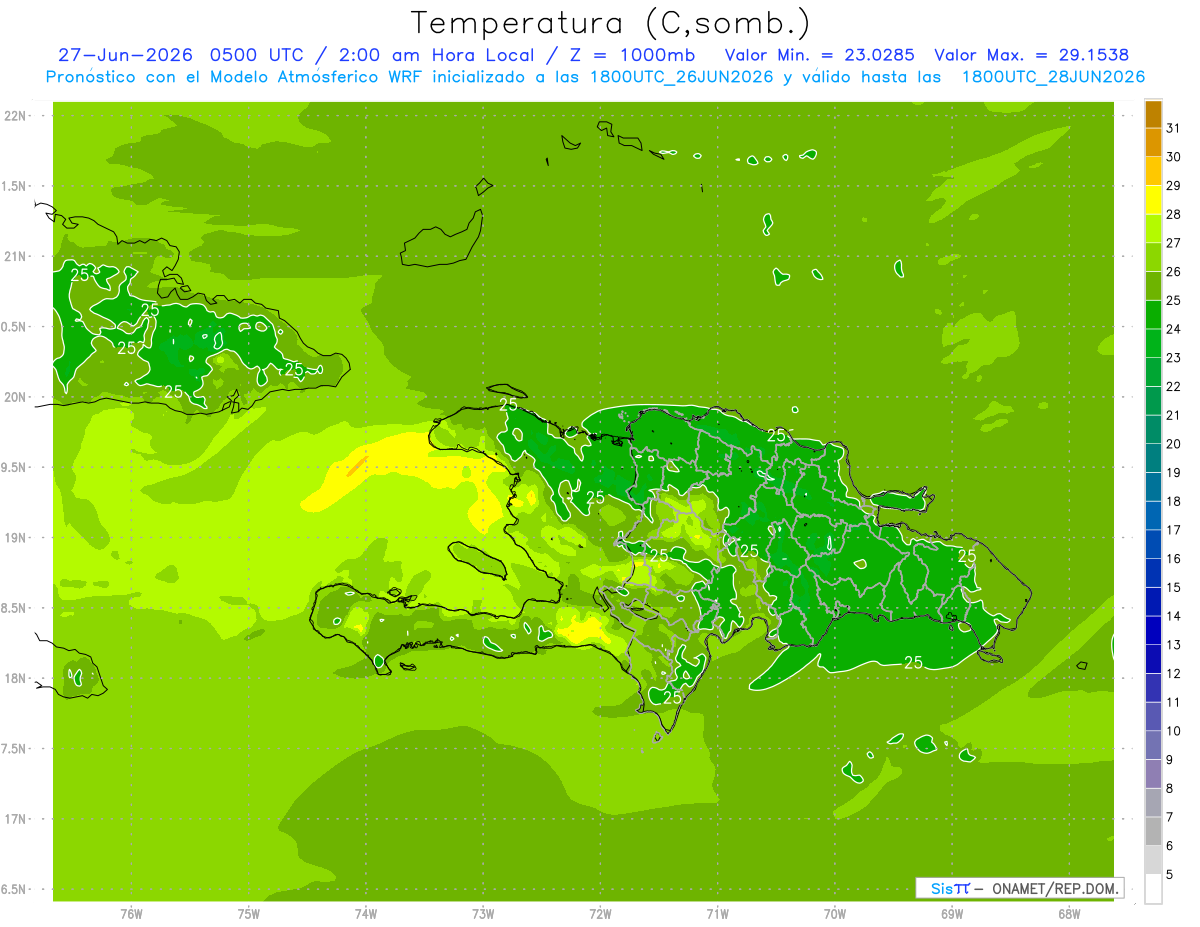The width and height of the screenshot is (1200, 927).
Task: Click the color bar label '20'
Action: tap(1174, 444)
